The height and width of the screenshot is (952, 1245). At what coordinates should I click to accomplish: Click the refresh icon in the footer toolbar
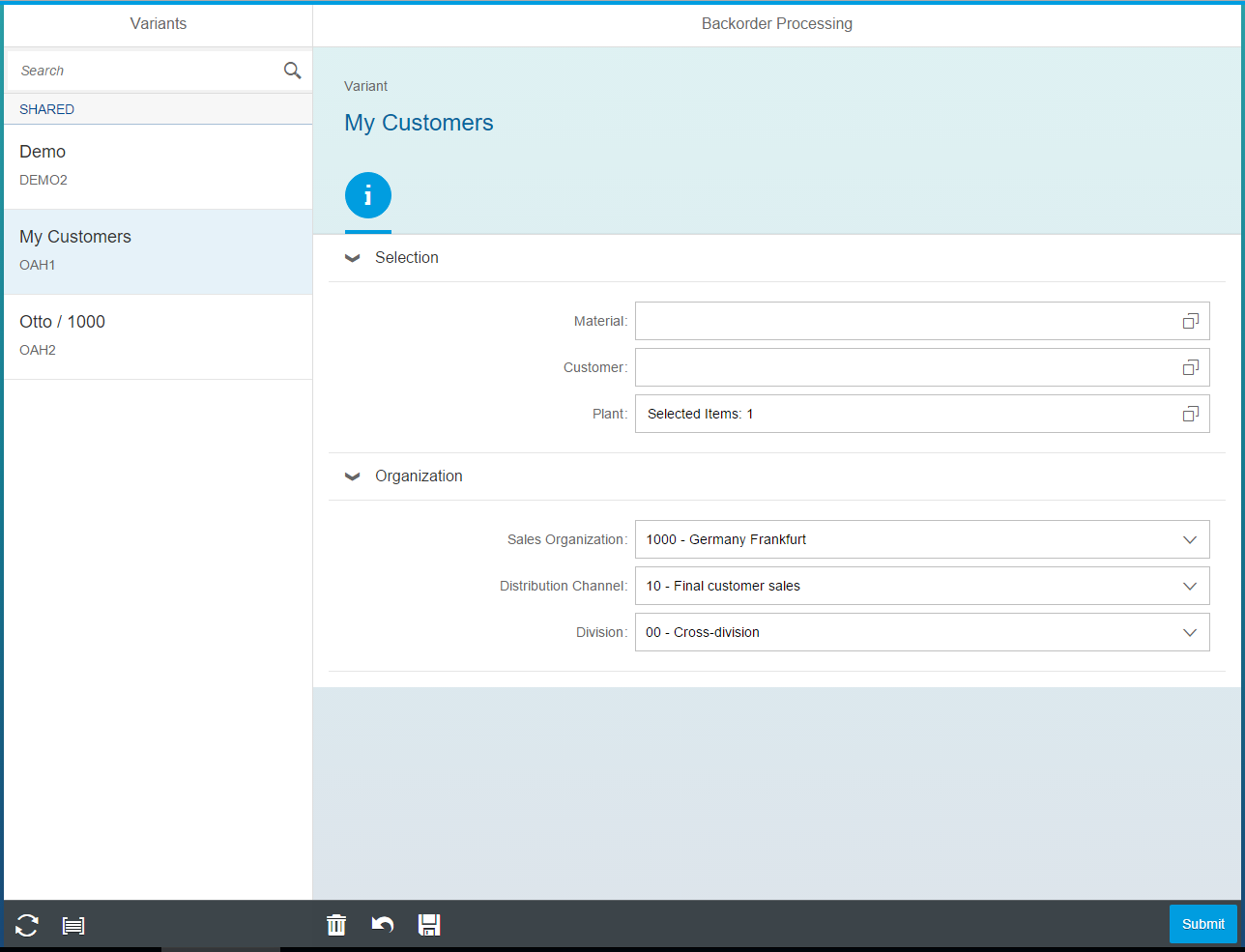[26, 925]
